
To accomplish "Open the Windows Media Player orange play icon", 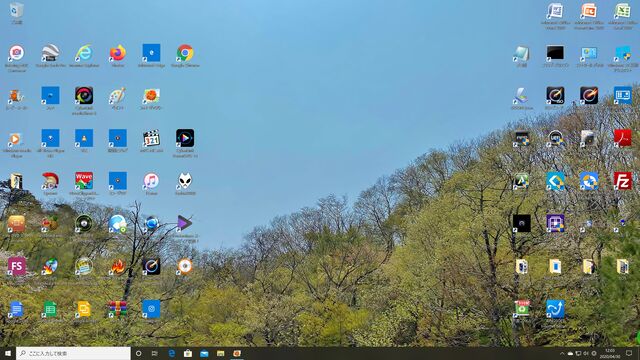I will 16,139.
